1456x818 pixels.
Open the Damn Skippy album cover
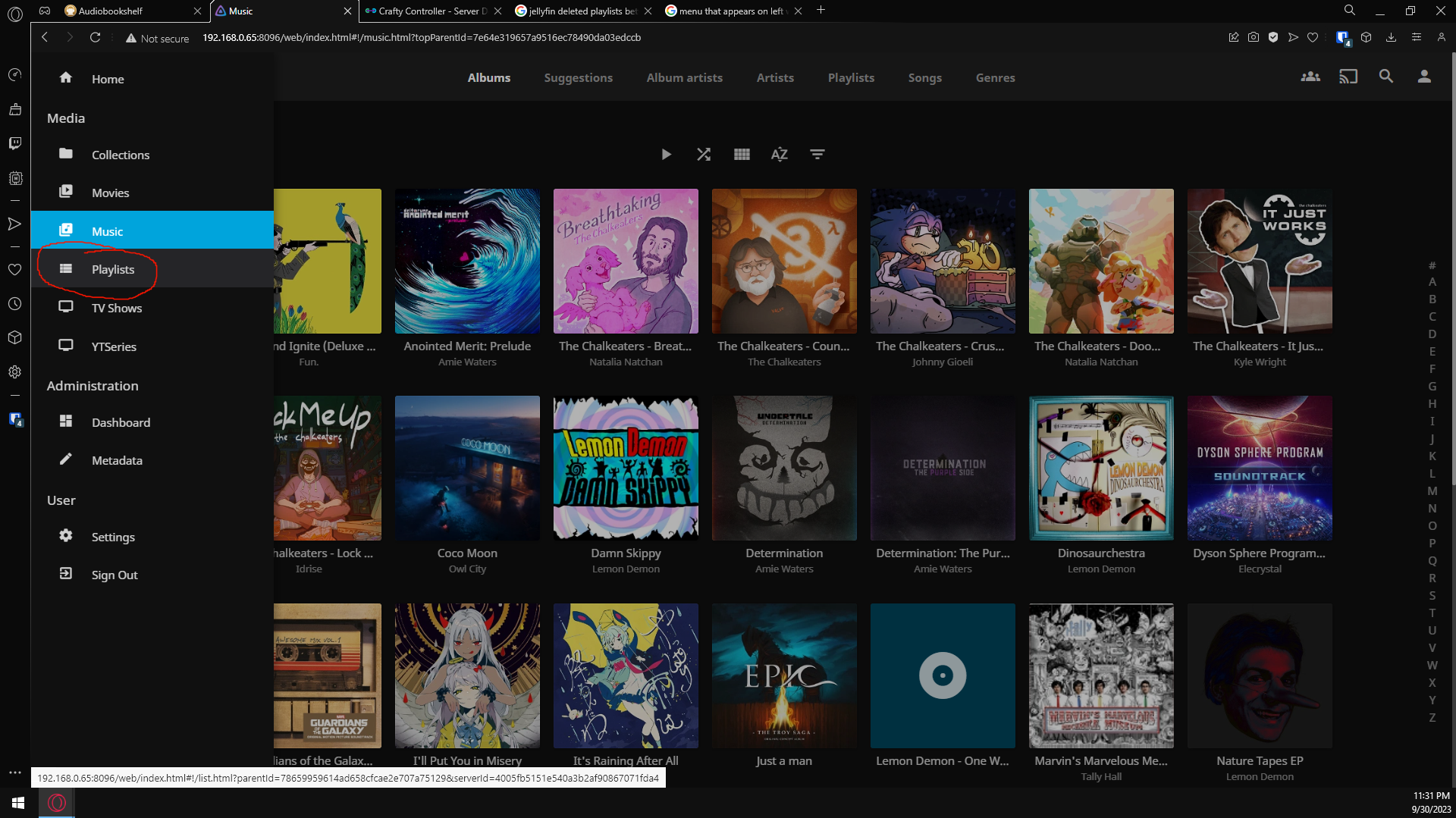[626, 468]
